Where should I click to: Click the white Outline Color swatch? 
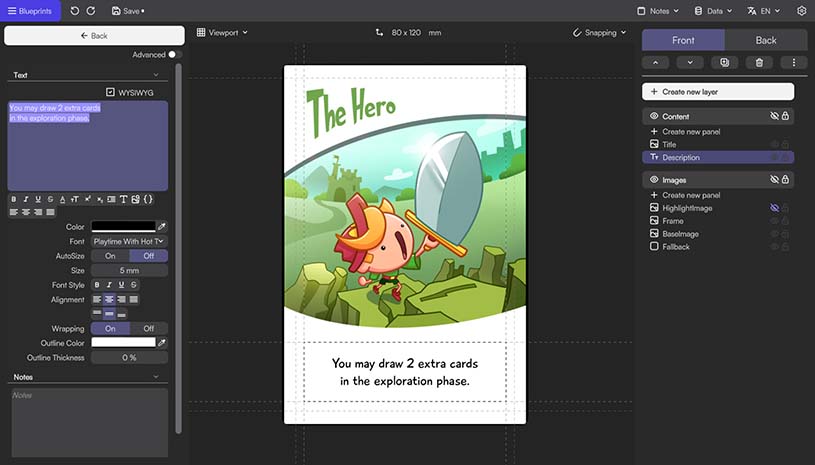(123, 343)
